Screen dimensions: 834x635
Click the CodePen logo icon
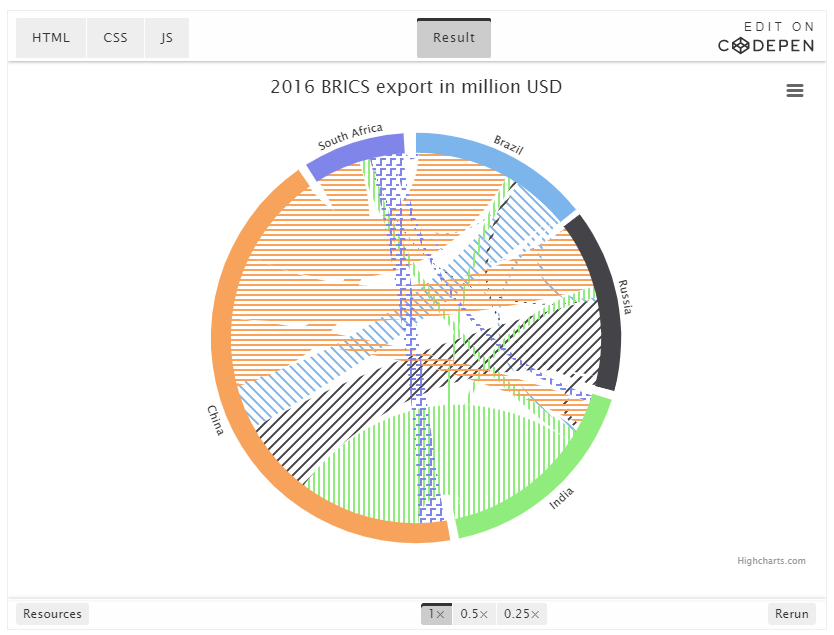click(741, 45)
